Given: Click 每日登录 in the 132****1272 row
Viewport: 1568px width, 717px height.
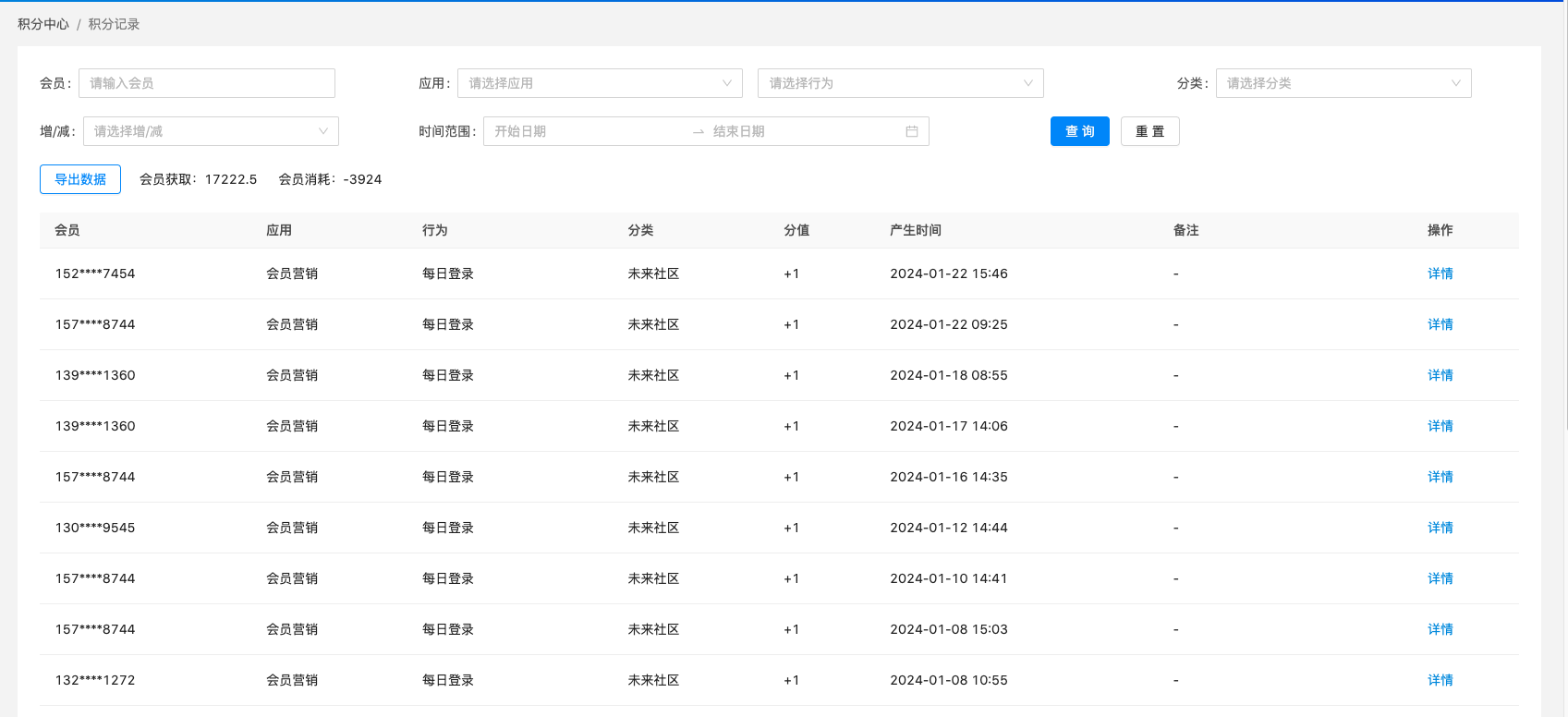Looking at the screenshot, I should click(448, 680).
